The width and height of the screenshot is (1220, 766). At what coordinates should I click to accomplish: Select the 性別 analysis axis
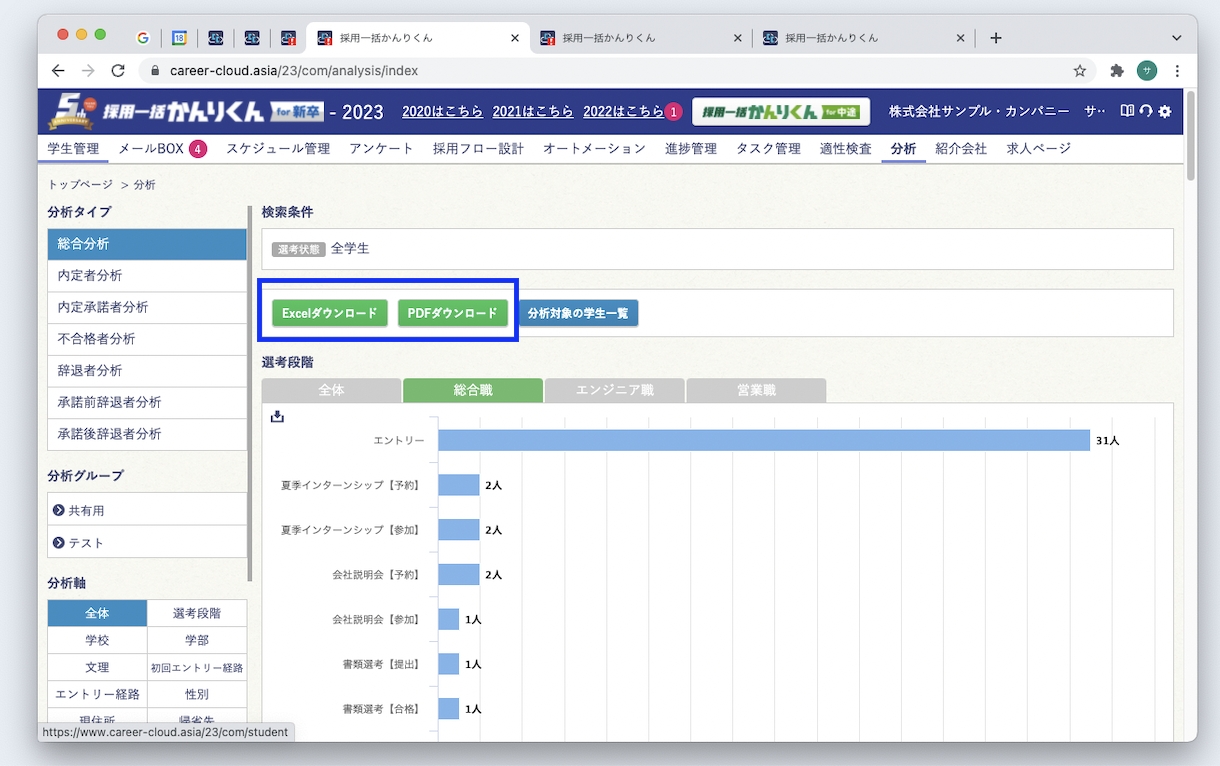point(197,694)
